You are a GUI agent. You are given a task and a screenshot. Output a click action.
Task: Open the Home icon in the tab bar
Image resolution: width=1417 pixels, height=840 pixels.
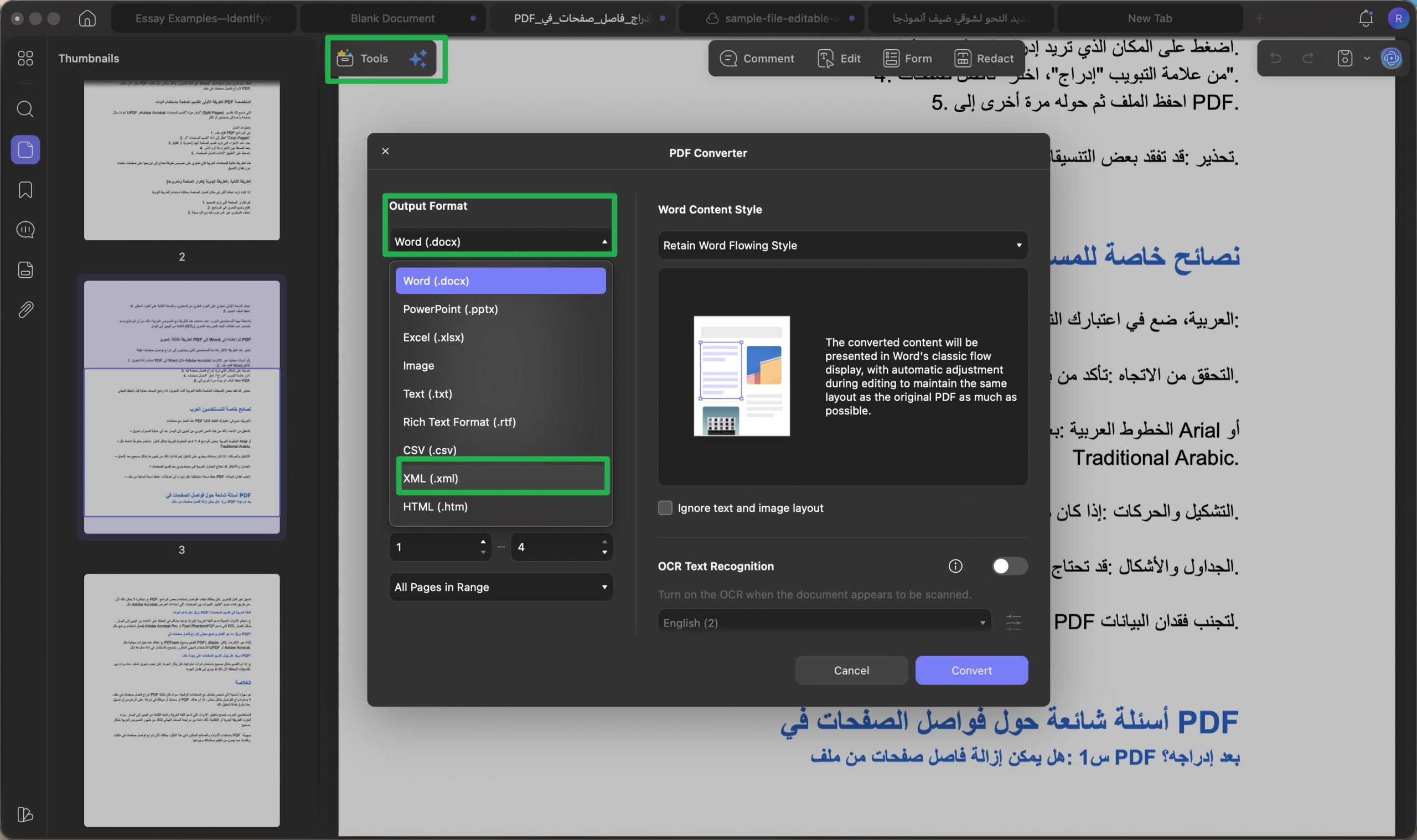(87, 18)
